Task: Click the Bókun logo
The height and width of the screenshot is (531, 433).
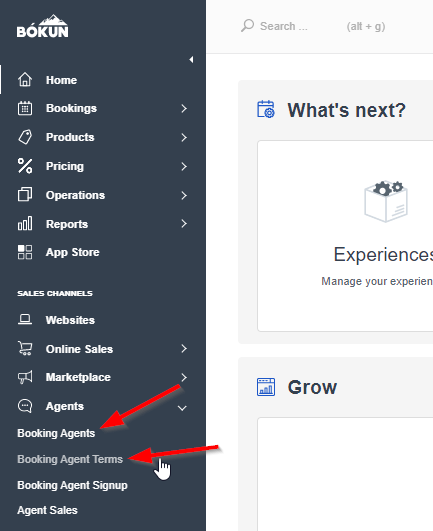Action: (43, 26)
